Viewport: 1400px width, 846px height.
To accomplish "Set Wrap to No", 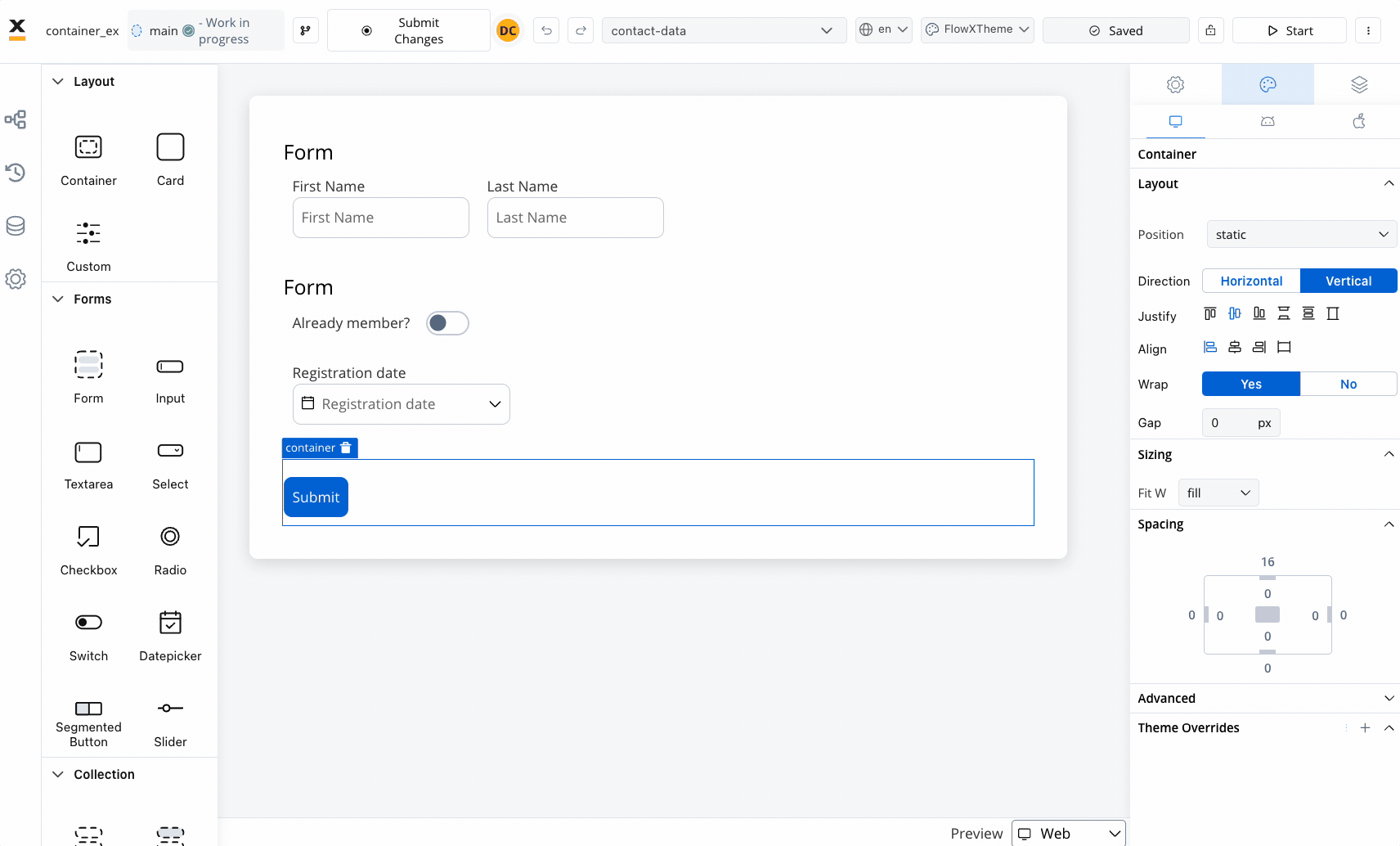I will (1348, 384).
